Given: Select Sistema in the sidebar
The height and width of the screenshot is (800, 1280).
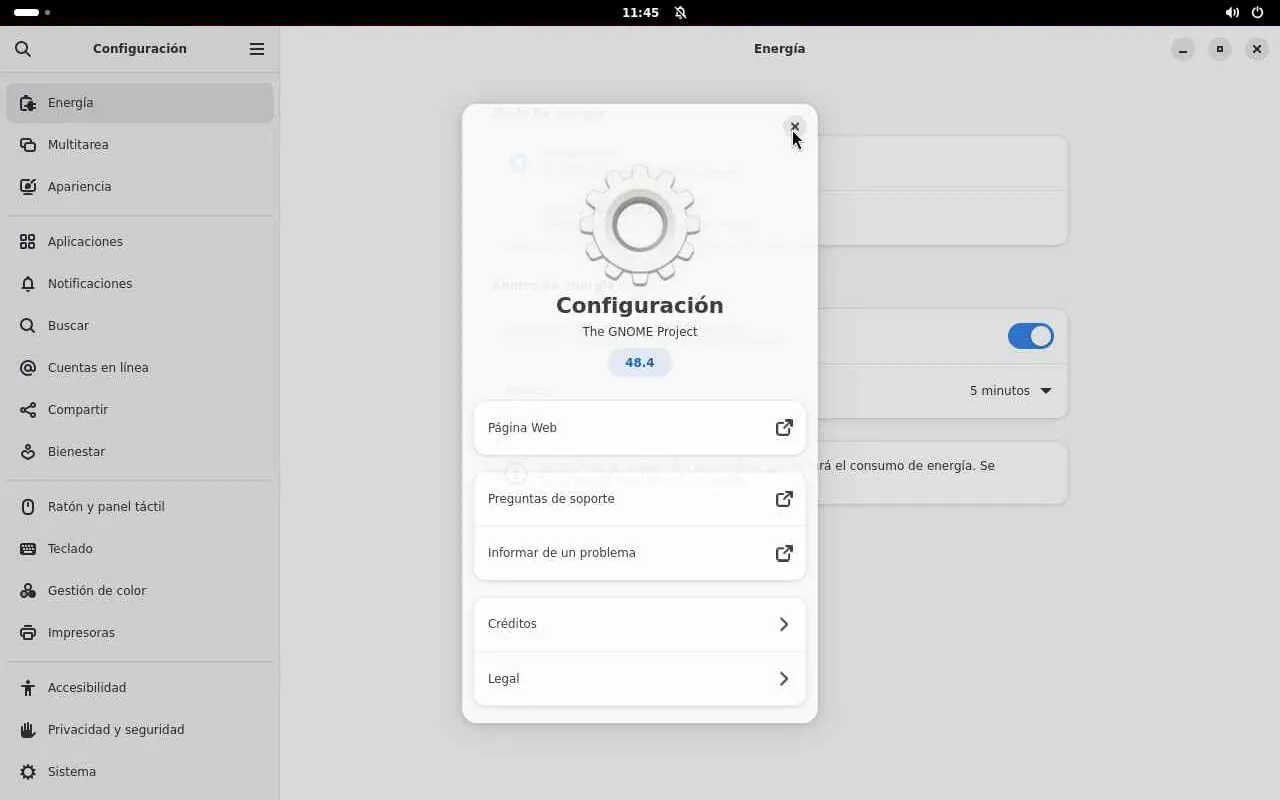Looking at the screenshot, I should pyautogui.click(x=140, y=772).
